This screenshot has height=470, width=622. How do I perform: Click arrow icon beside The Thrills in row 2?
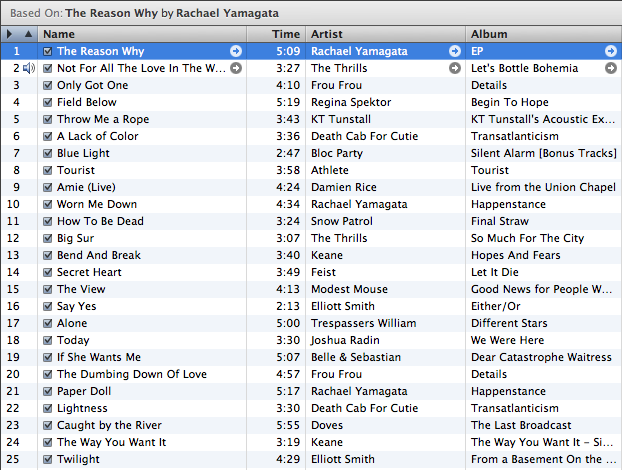(x=455, y=68)
